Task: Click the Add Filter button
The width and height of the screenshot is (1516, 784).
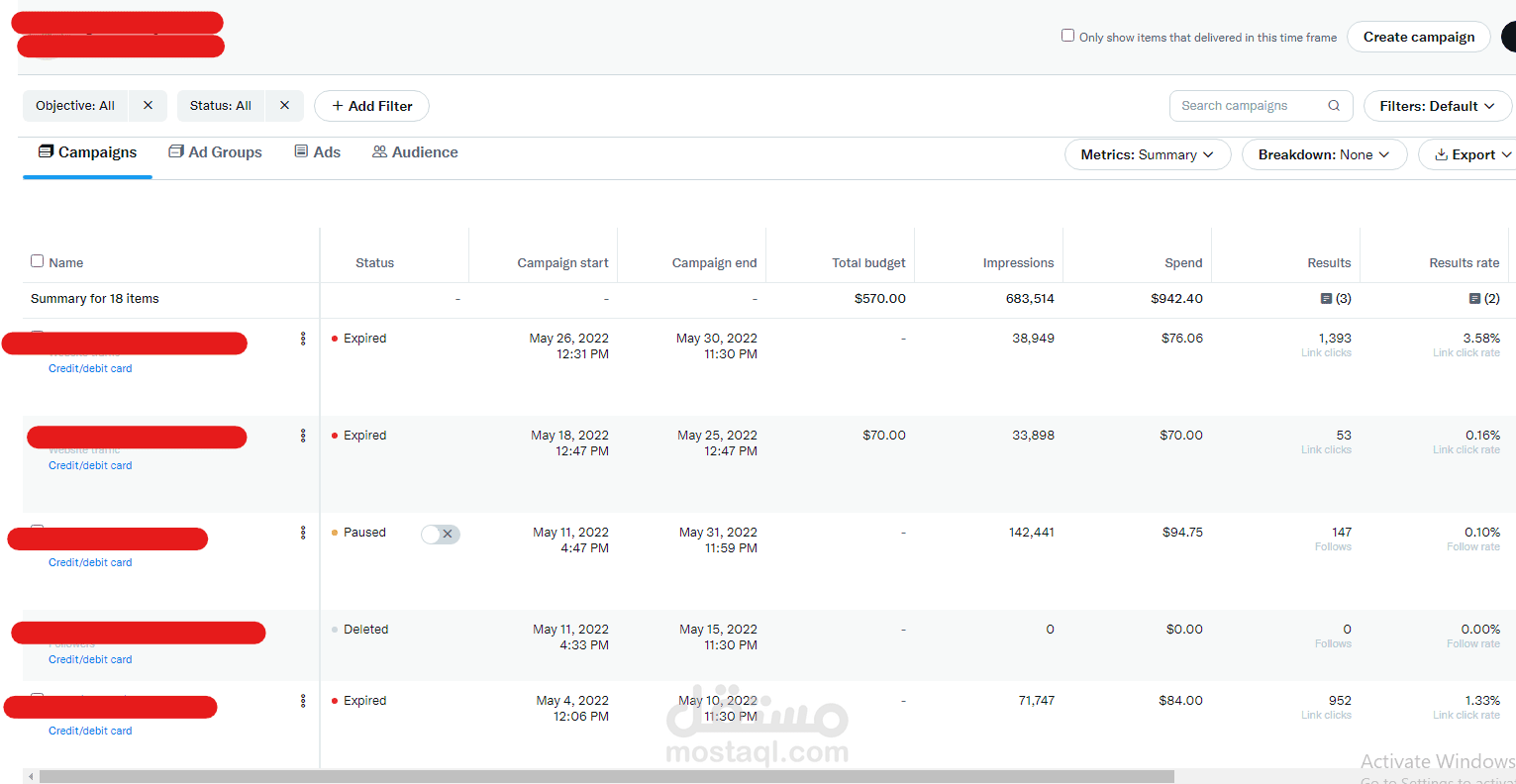Action: (x=371, y=106)
